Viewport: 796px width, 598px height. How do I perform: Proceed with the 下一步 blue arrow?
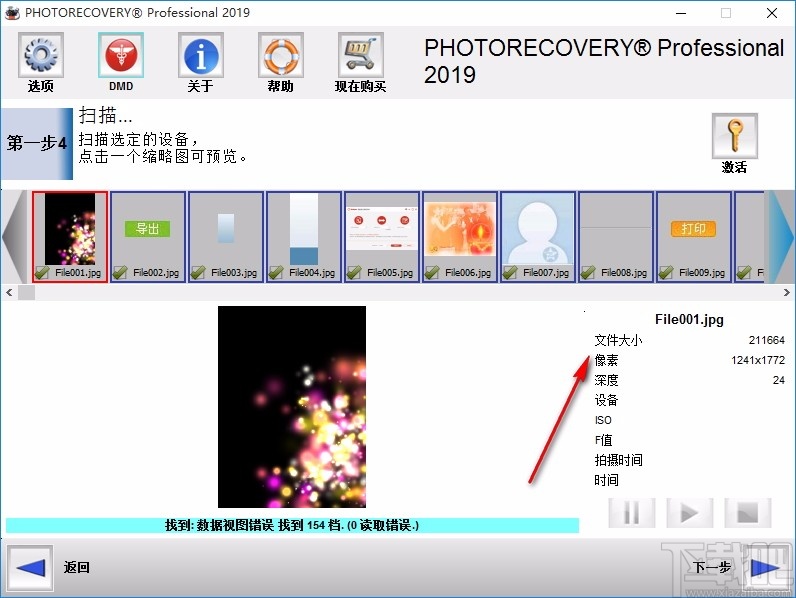pyautogui.click(x=766, y=568)
